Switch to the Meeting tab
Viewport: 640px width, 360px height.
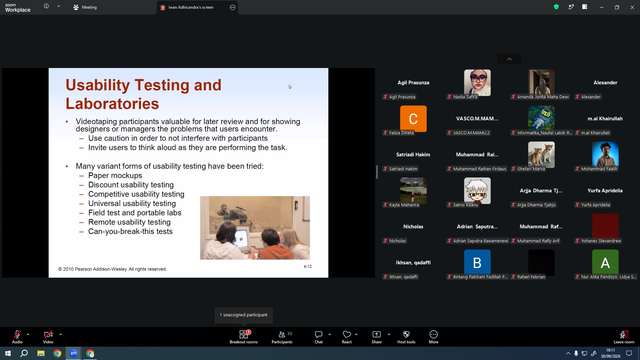(85, 7)
